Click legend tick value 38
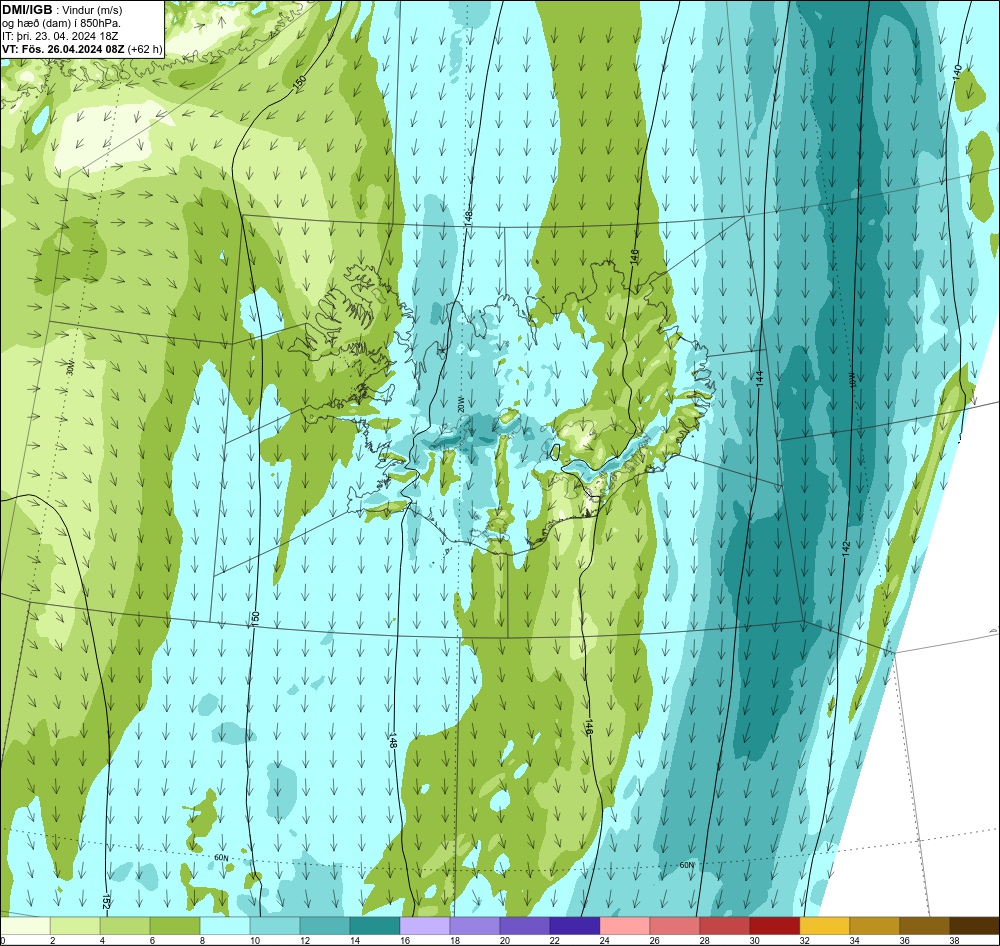Screen dimensions: 1000x946 click(x=954, y=940)
